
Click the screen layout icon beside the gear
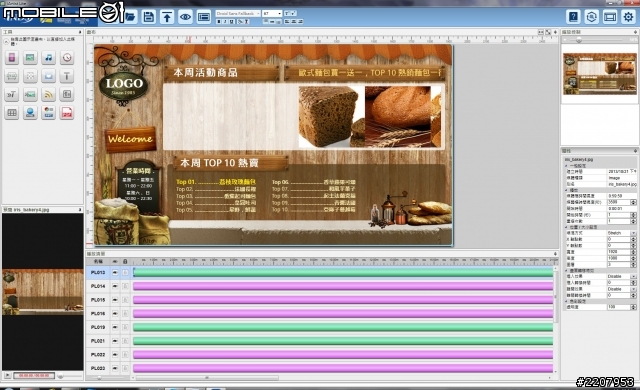(x=610, y=17)
